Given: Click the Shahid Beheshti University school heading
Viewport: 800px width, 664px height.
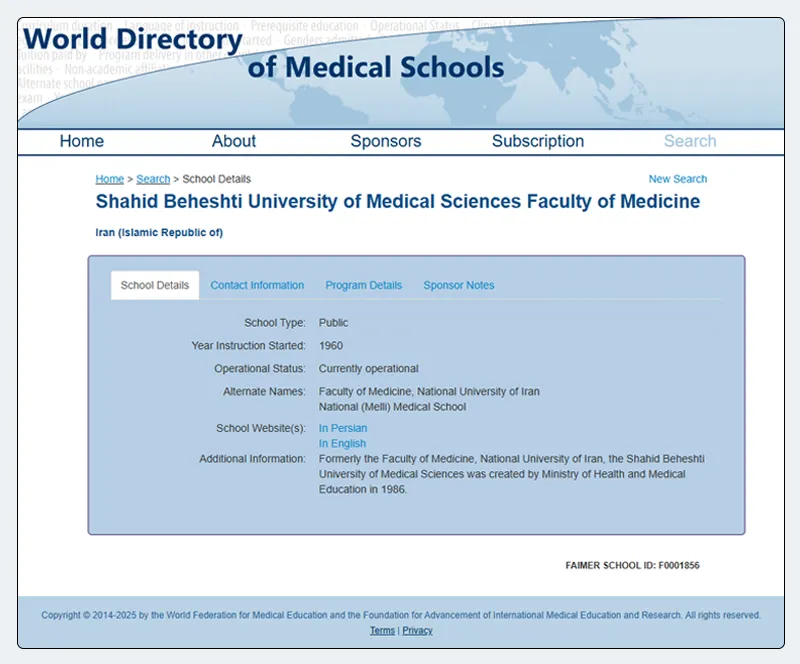Looking at the screenshot, I should (397, 202).
